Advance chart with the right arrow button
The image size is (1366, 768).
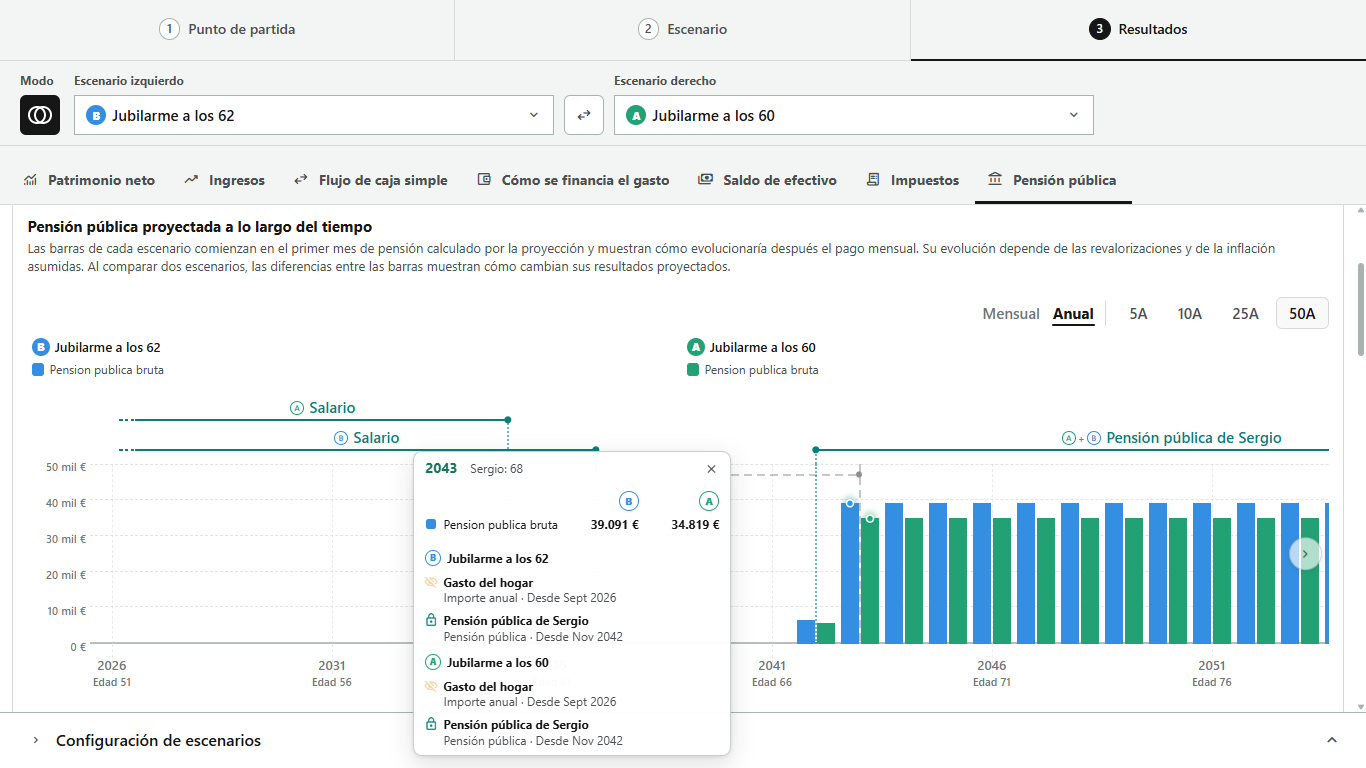(x=1305, y=553)
